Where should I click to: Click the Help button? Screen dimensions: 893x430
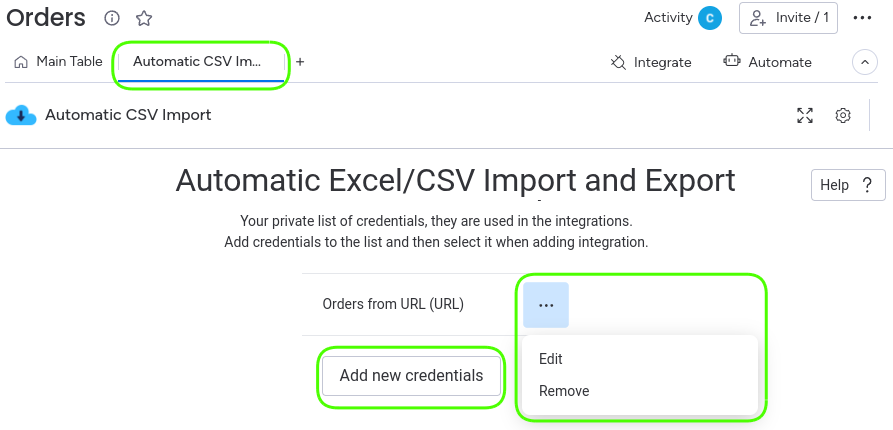click(x=848, y=185)
